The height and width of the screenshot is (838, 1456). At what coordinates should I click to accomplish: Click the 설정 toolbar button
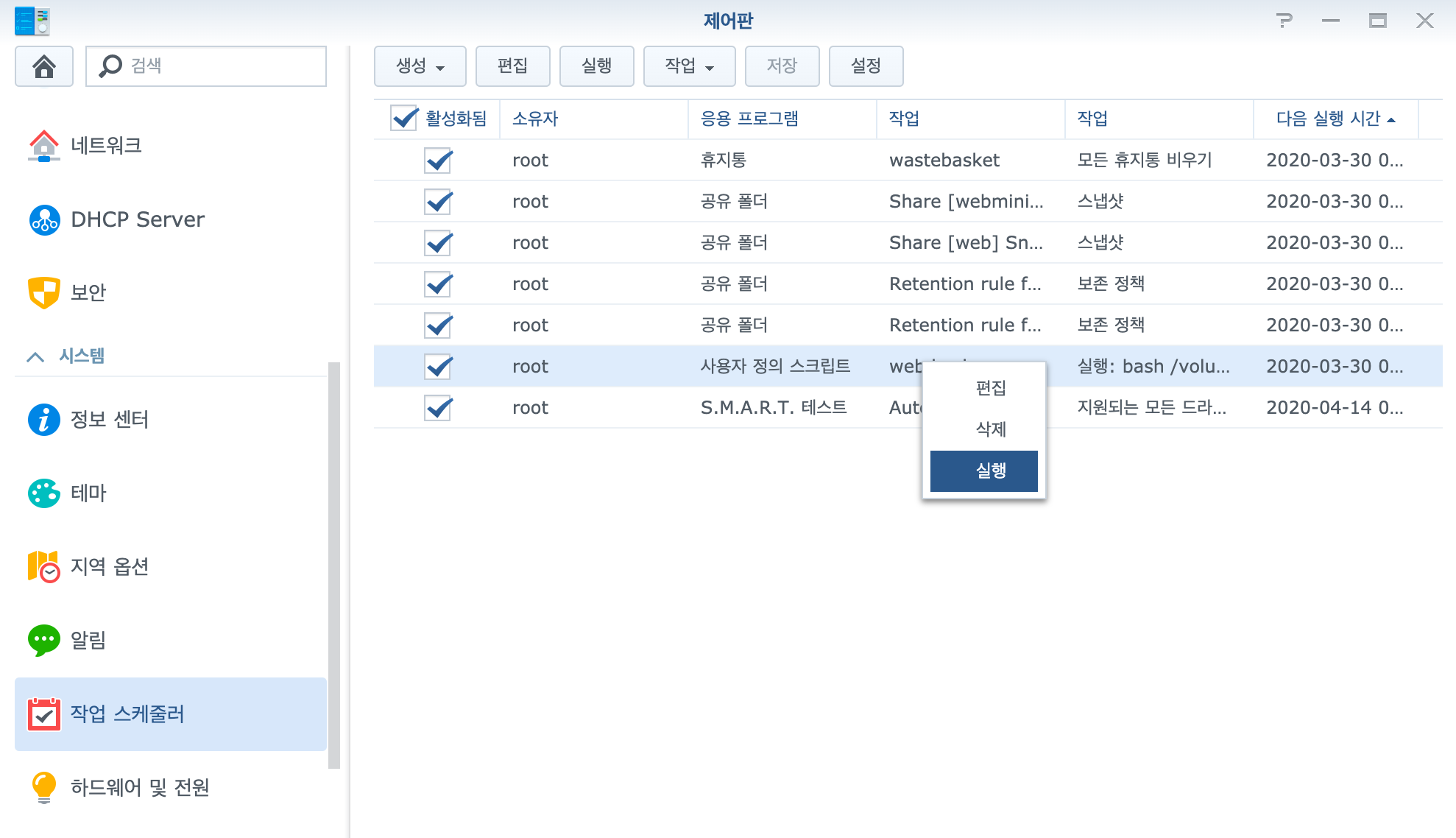pos(866,66)
